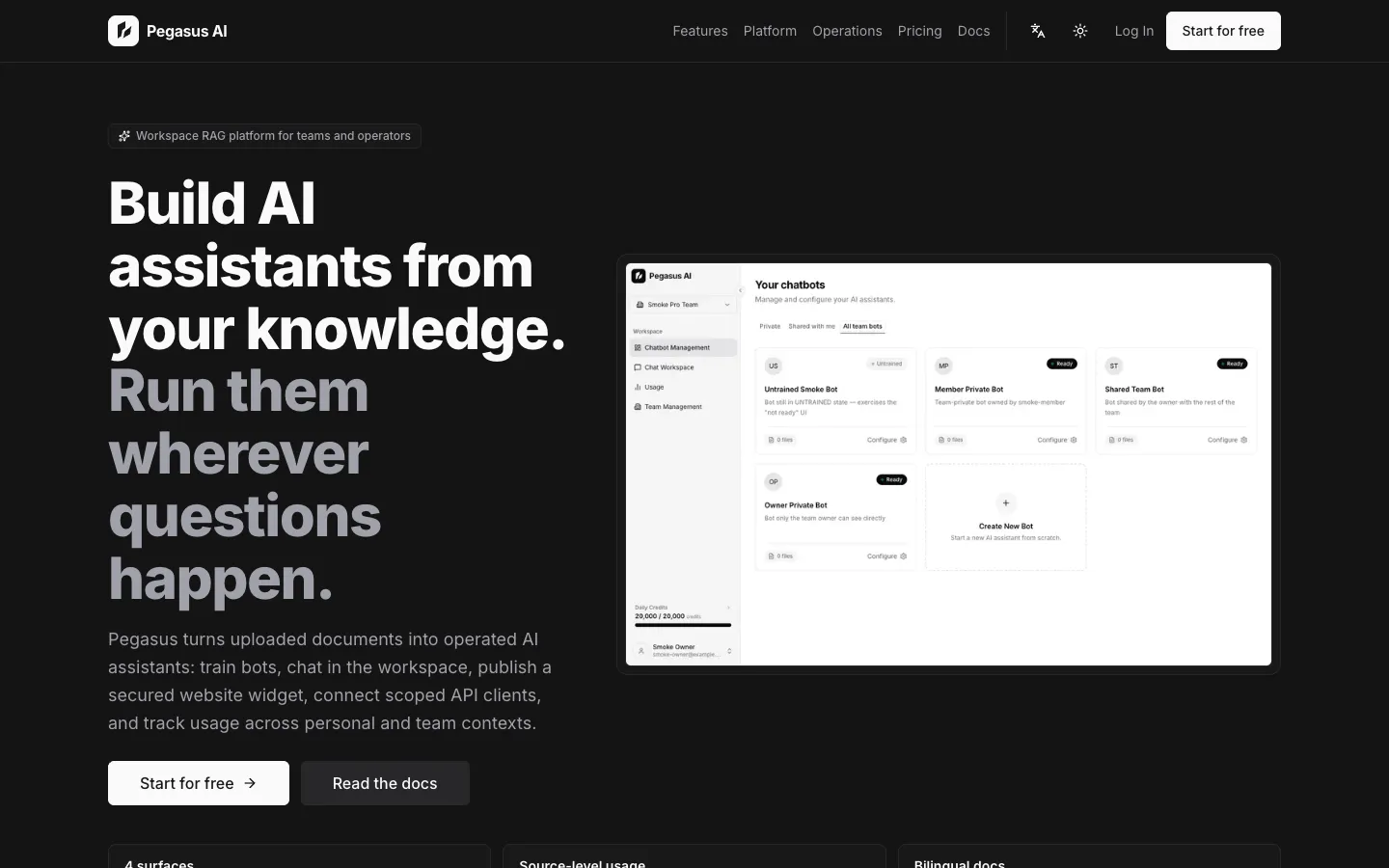Click the daily credits progress bar

point(683,625)
